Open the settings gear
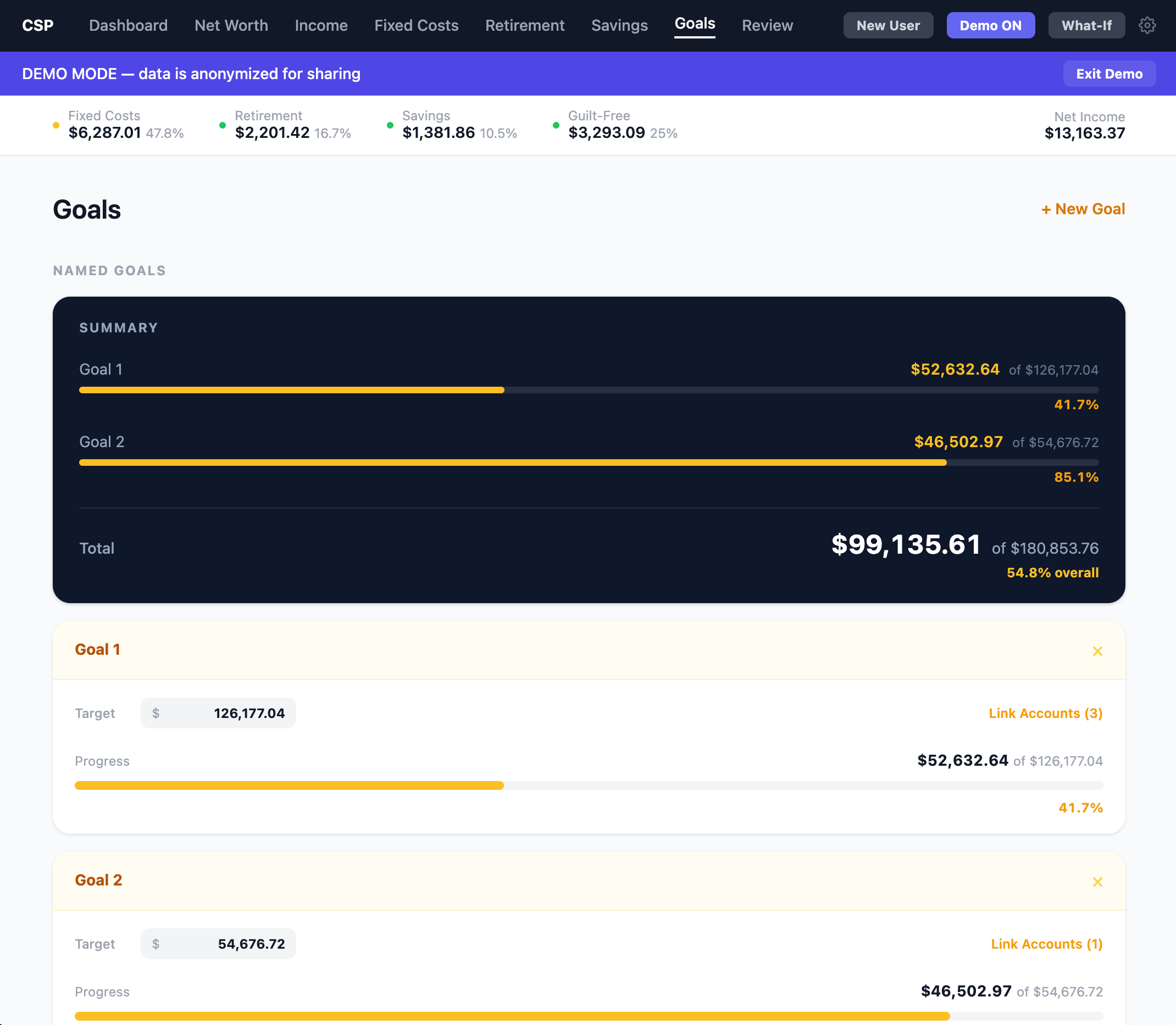1176x1025 pixels. [x=1147, y=25]
